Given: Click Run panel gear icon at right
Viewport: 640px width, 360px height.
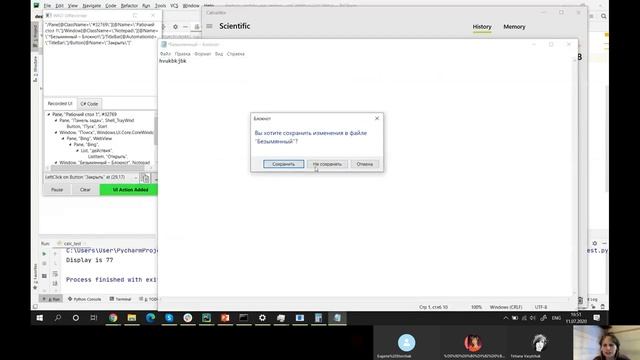Looking at the screenshot, I should [x=595, y=243].
